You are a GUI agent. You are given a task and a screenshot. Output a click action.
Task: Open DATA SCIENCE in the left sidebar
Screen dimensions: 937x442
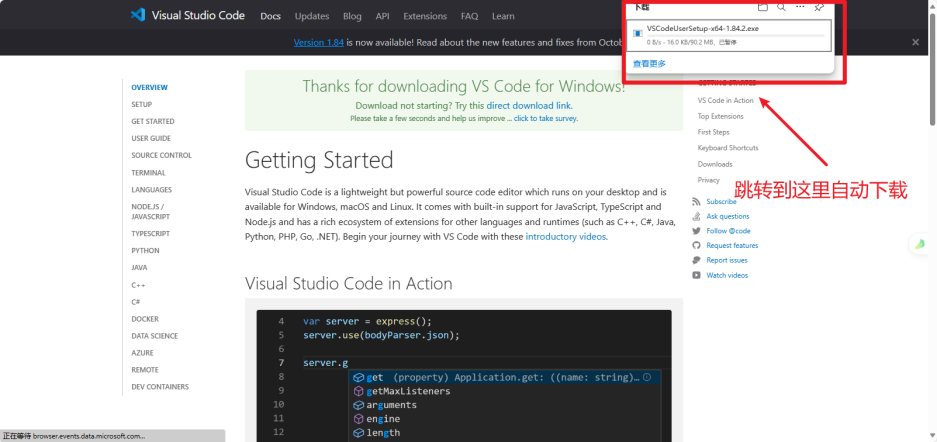coord(155,336)
